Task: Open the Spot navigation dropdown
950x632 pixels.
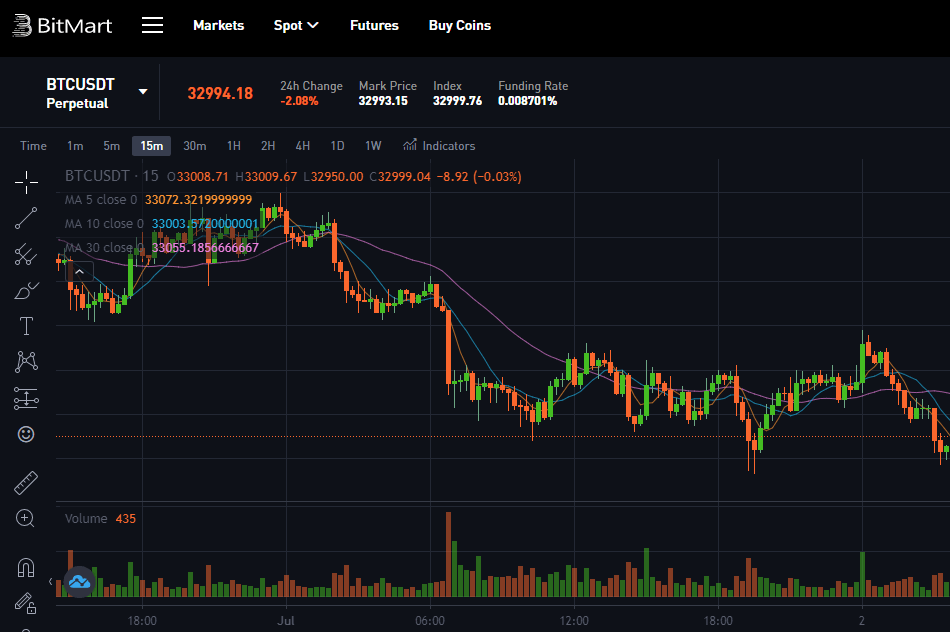Action: [296, 25]
